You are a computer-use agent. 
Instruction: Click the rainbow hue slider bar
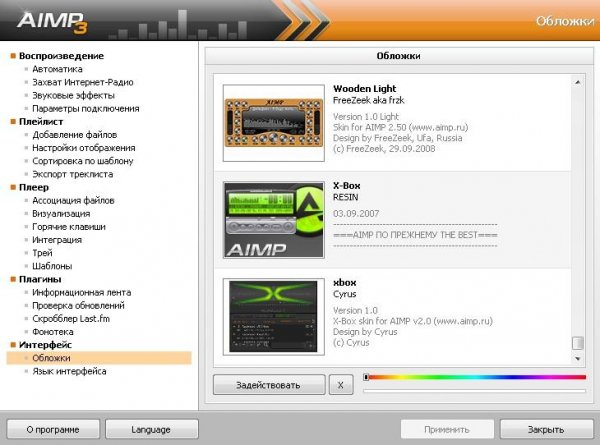tap(474, 377)
